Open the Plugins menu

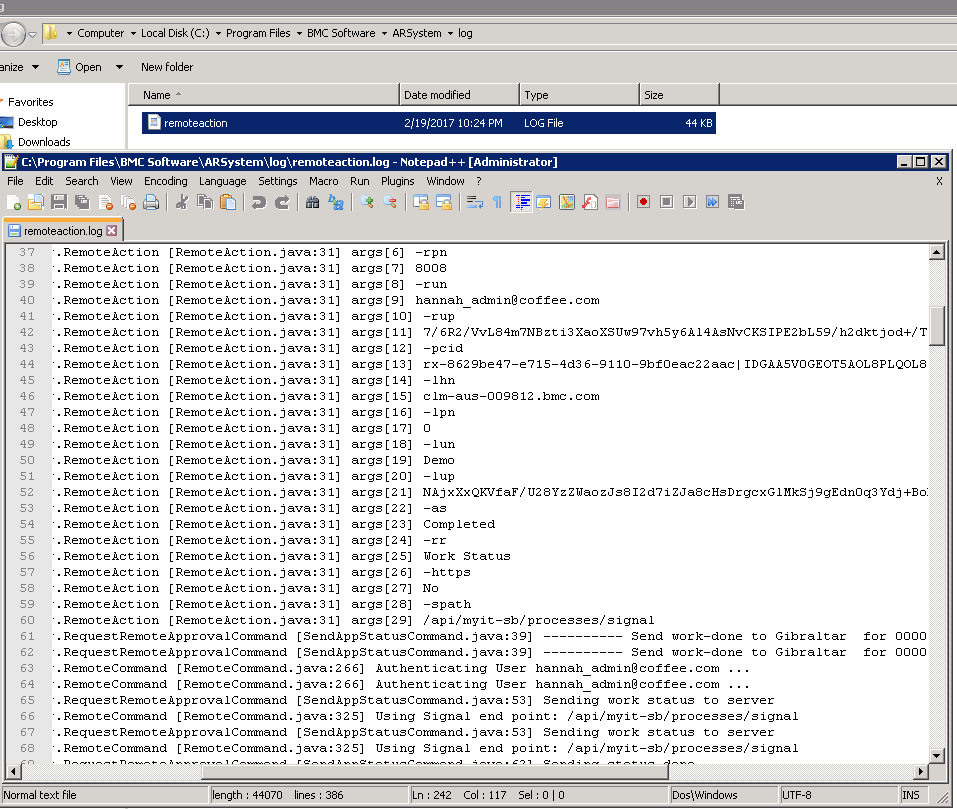(x=397, y=181)
